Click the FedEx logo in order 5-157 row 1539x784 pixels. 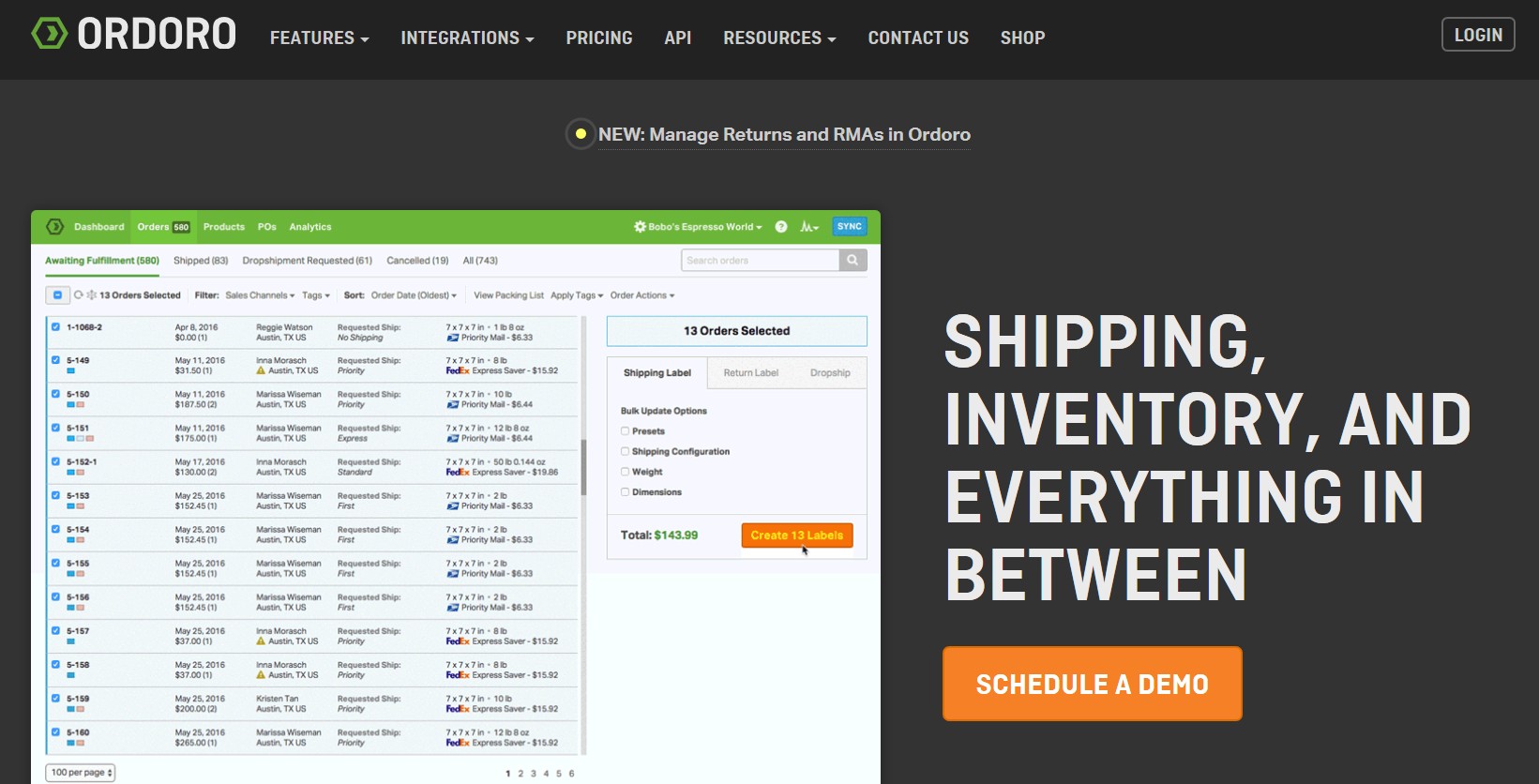point(458,641)
